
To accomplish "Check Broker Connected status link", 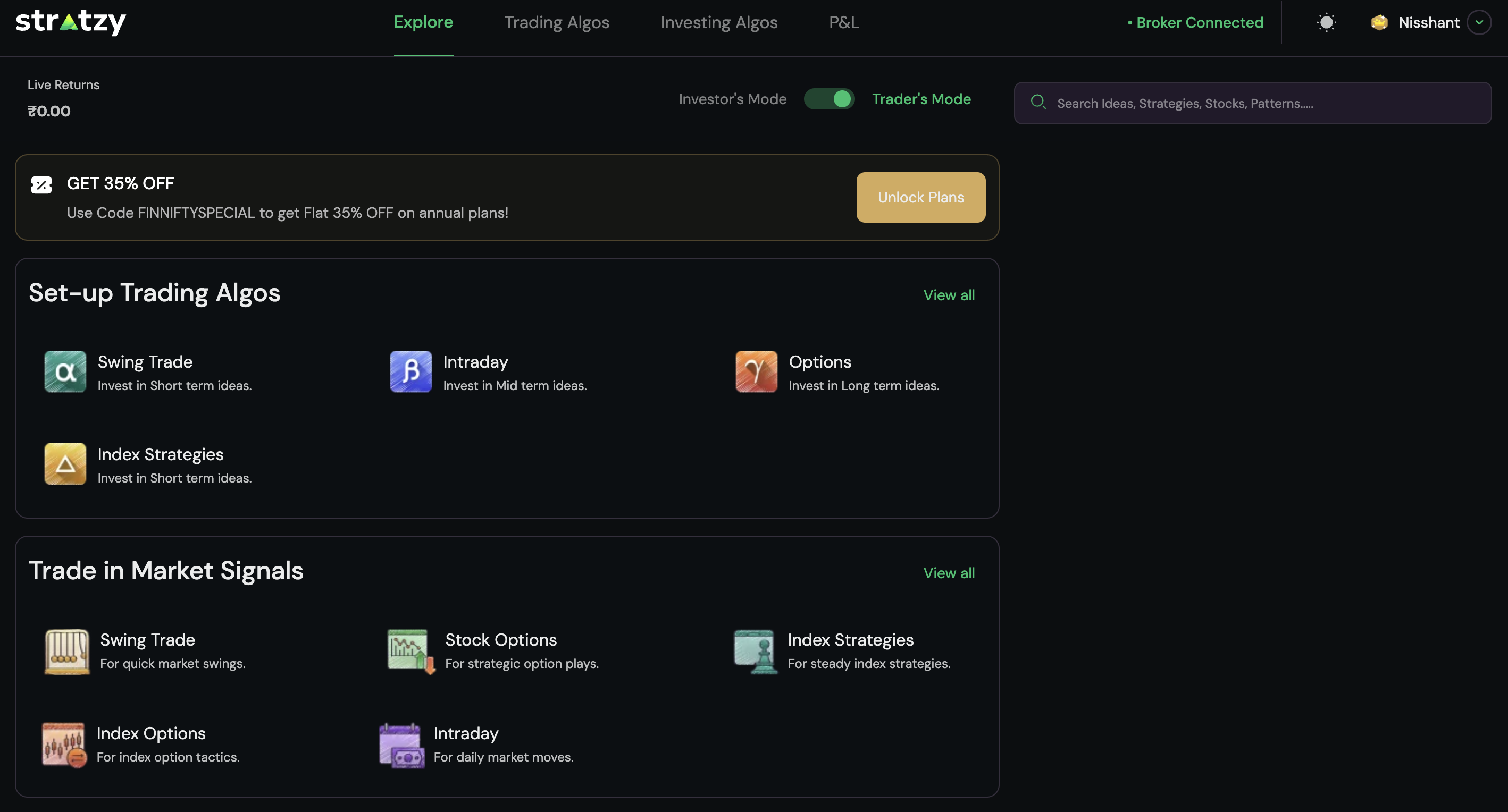I will tap(1195, 22).
